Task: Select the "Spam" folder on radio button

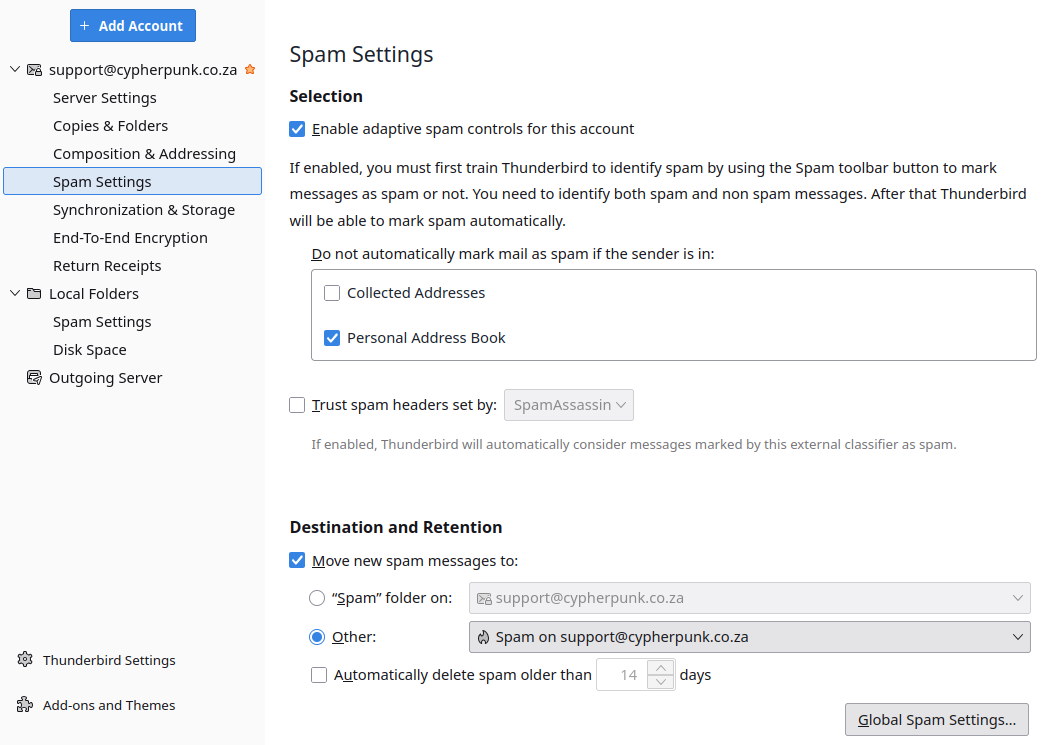Action: tap(317, 598)
